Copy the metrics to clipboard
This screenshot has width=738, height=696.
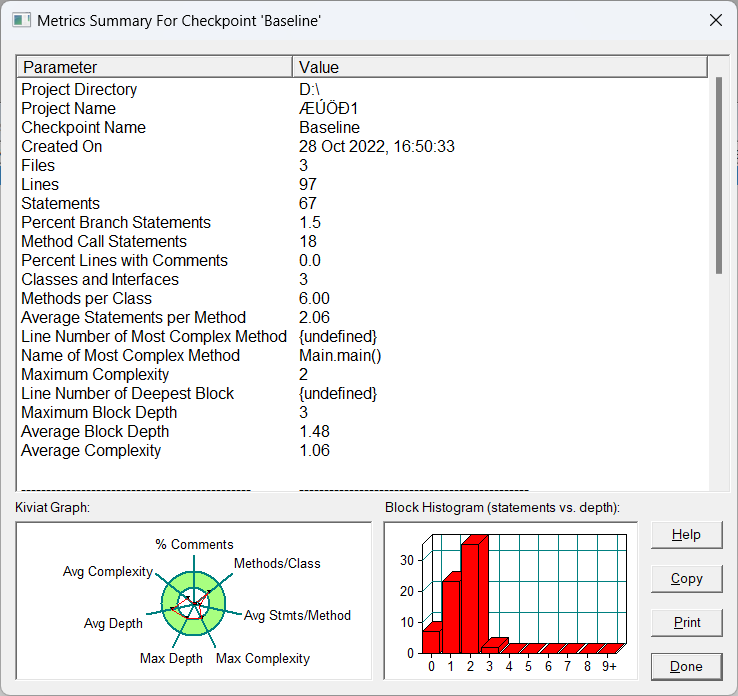point(686,579)
